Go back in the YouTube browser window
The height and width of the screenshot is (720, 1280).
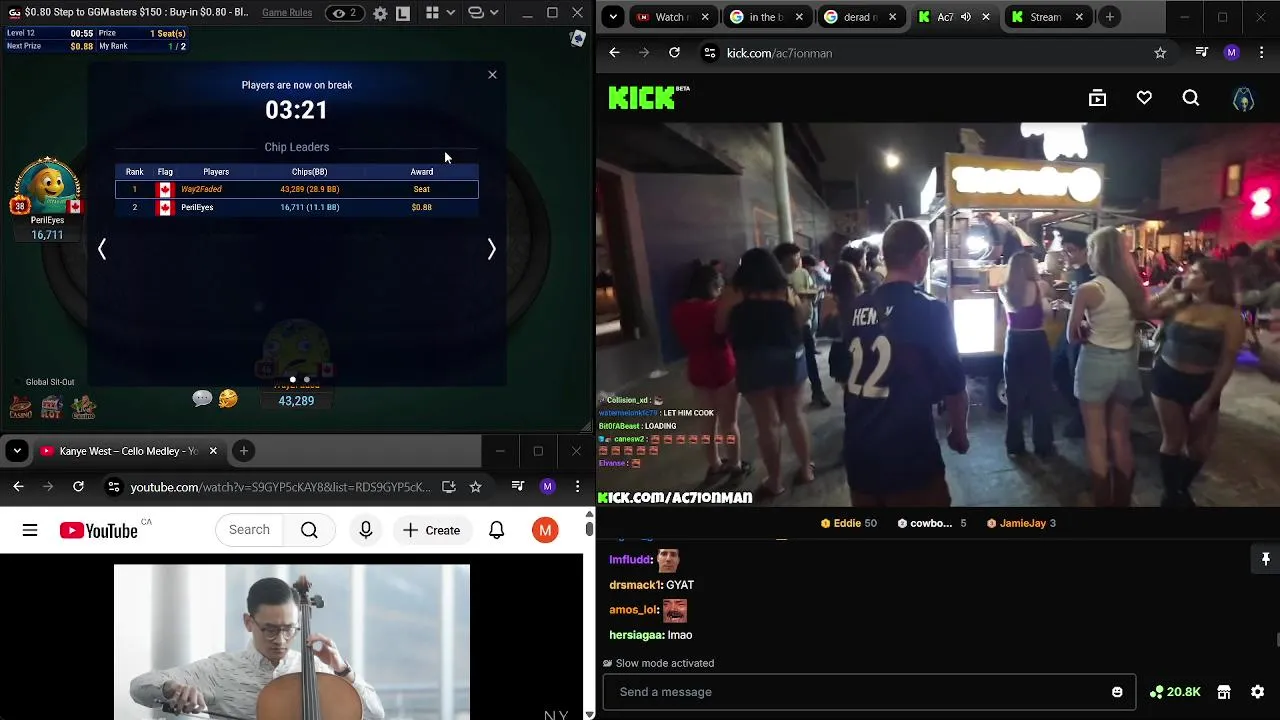(18, 487)
